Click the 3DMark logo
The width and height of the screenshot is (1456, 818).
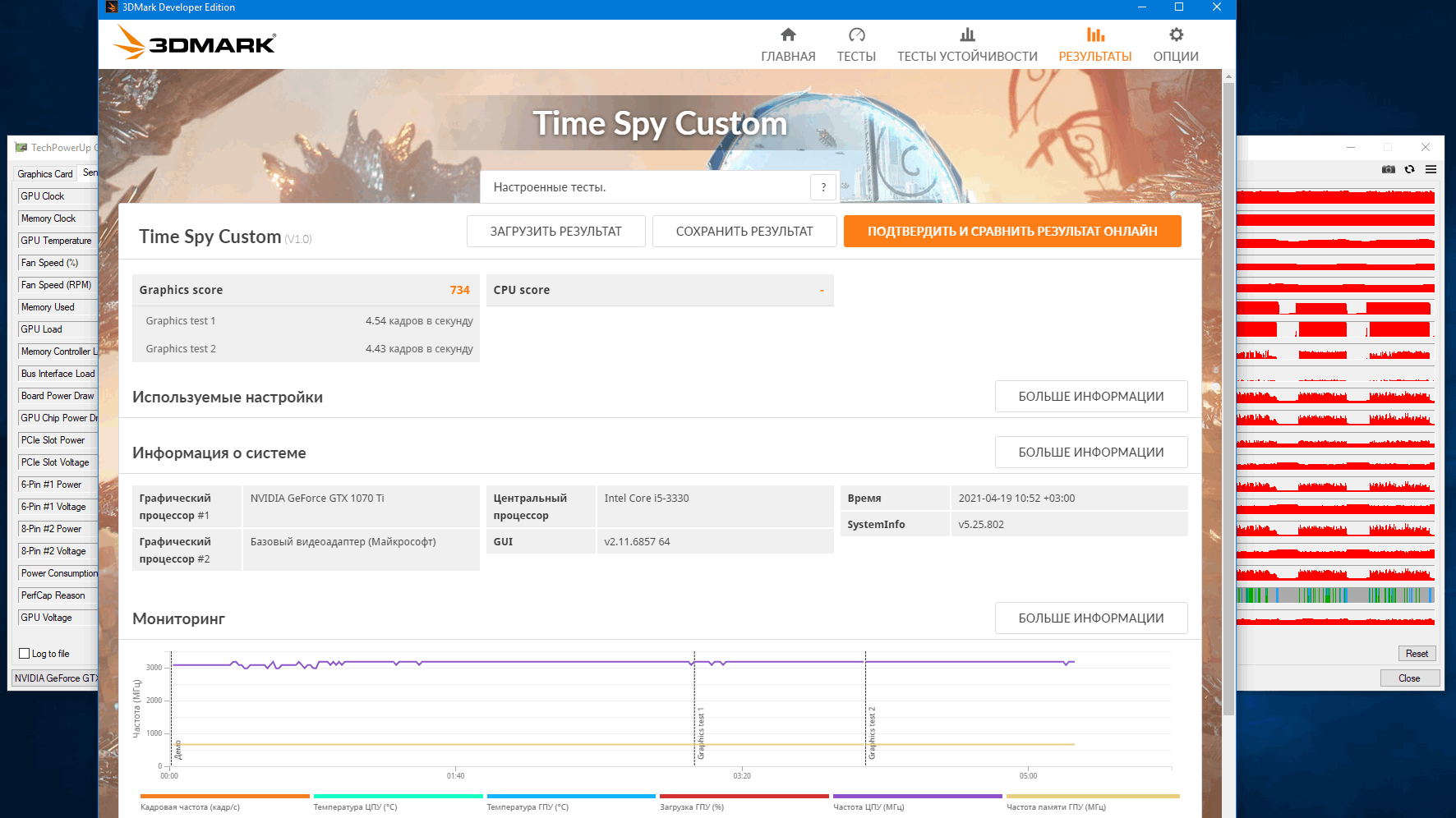coord(194,42)
